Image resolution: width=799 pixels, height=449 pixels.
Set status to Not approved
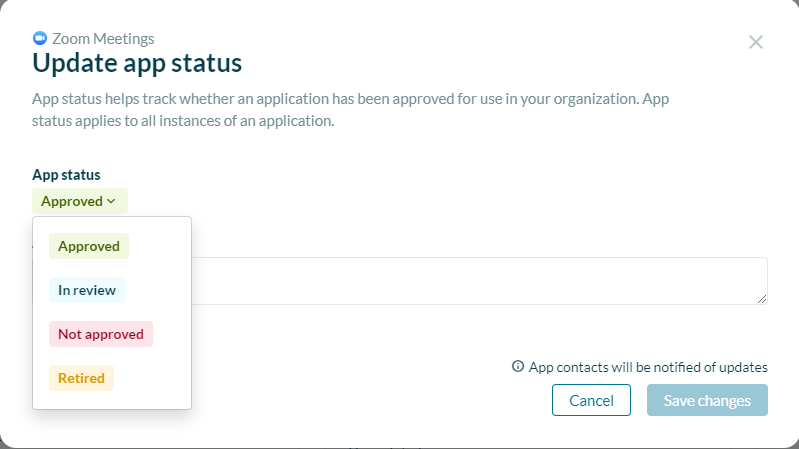click(101, 334)
